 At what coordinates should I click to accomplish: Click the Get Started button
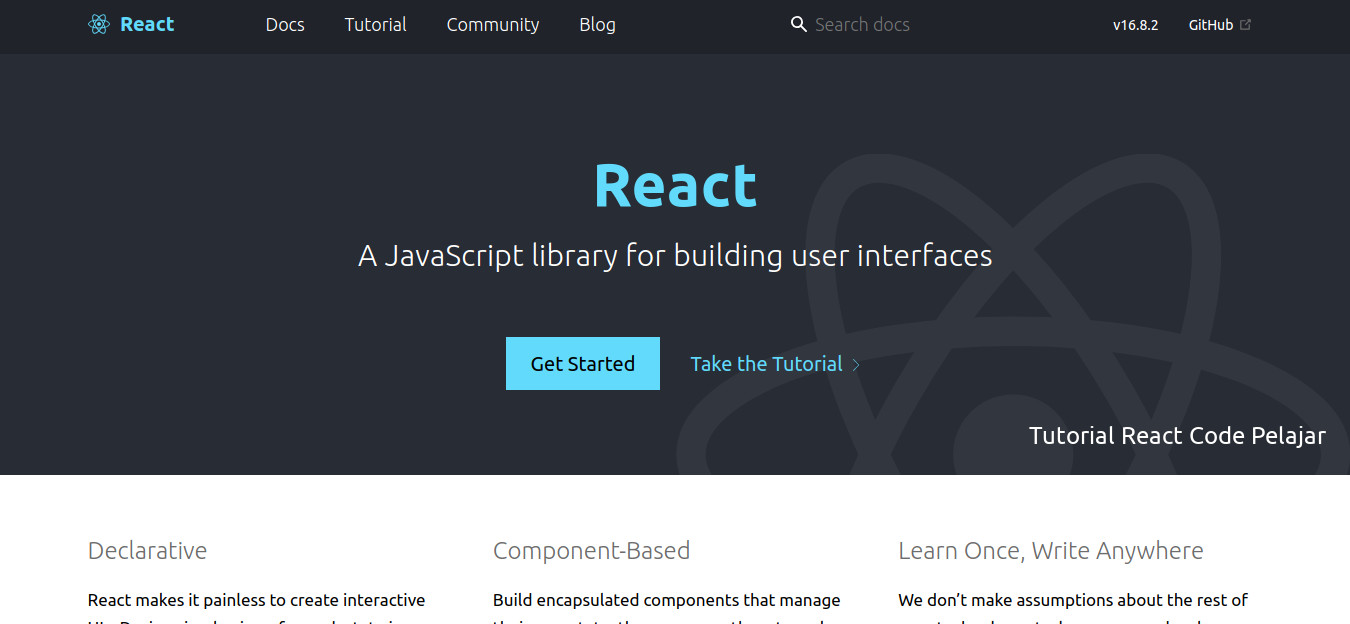(583, 363)
